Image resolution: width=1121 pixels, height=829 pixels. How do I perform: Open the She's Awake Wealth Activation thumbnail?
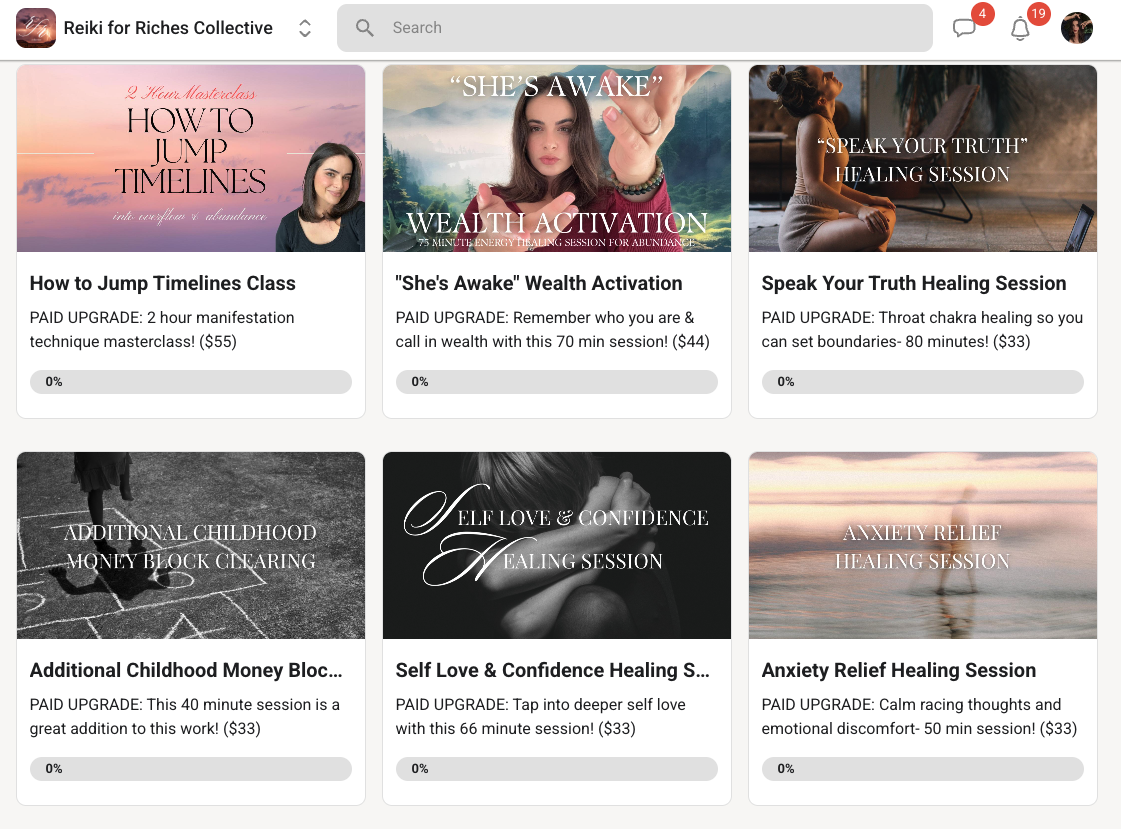click(x=557, y=159)
